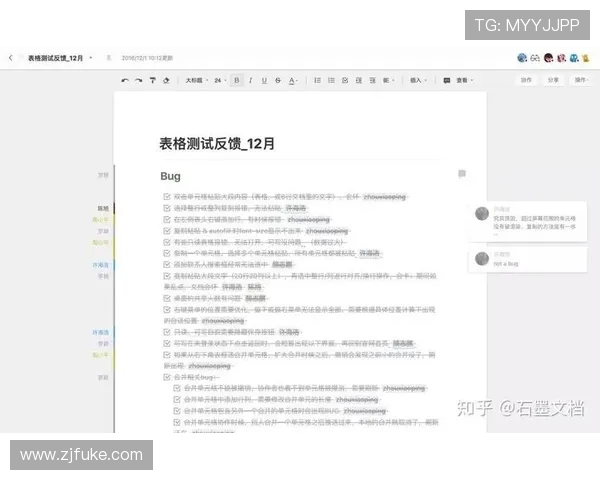Toggle checkbox for '合并单元格不锁整格' sub-item
The width and height of the screenshot is (600, 480).
[177, 388]
